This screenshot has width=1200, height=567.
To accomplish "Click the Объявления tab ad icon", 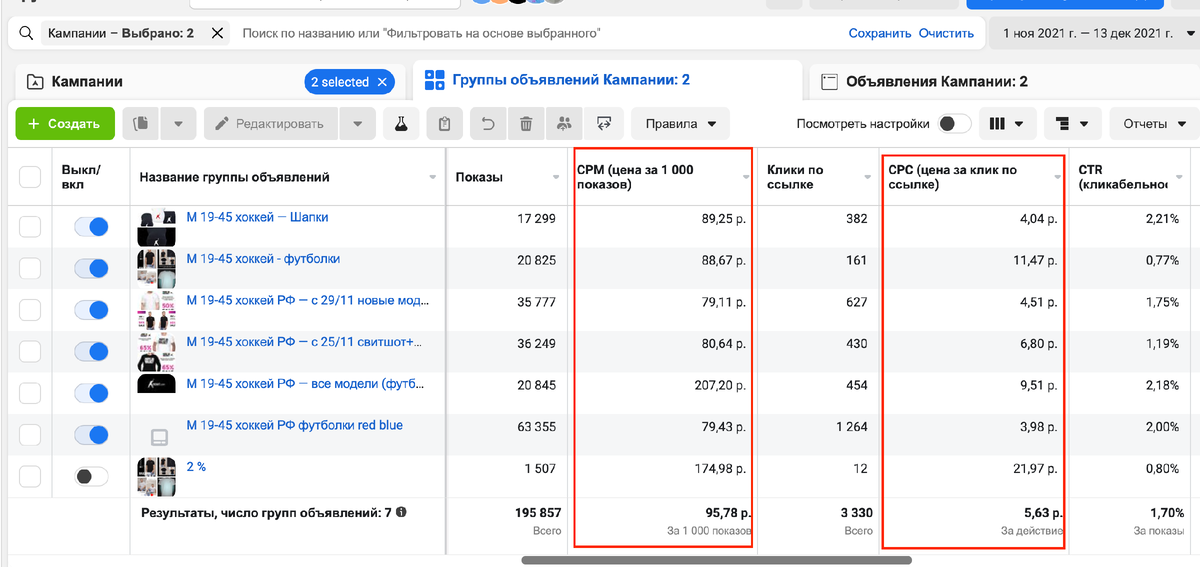I will 828,82.
